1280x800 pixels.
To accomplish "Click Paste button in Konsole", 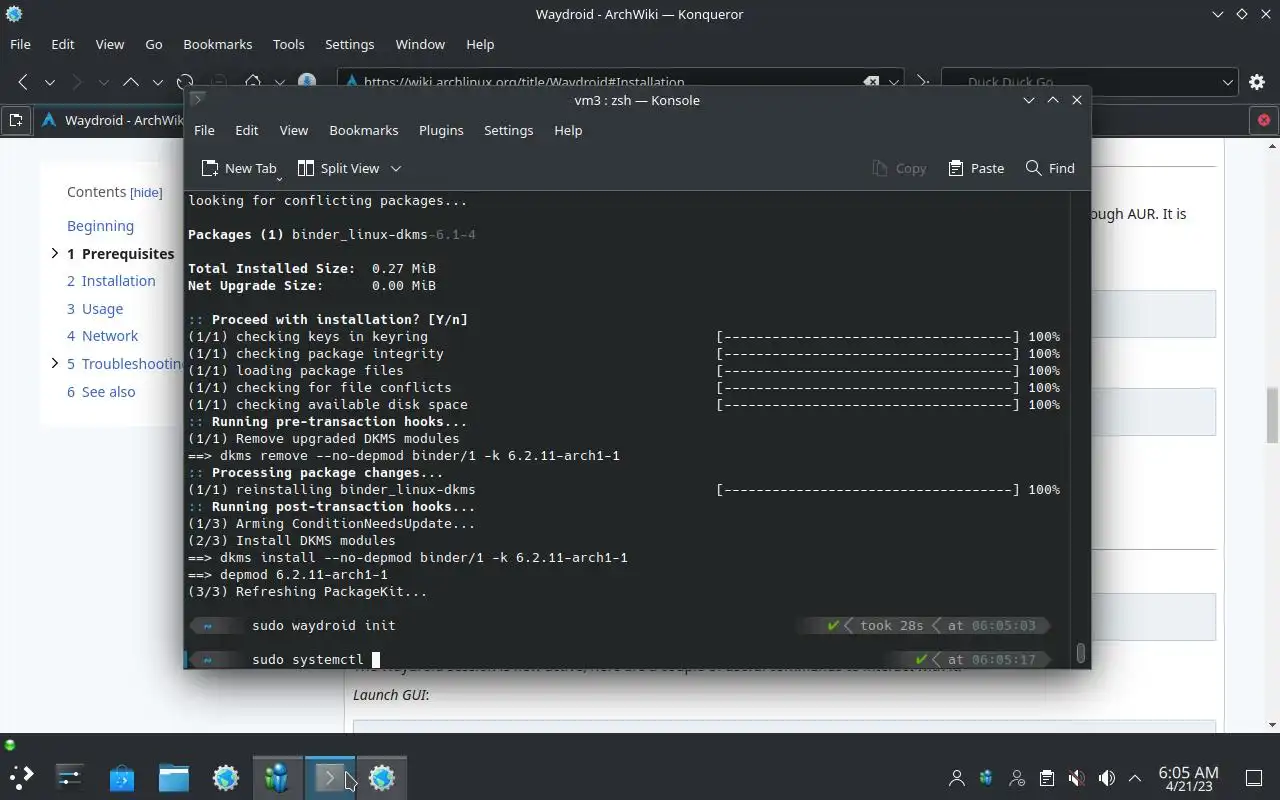I will (x=976, y=168).
